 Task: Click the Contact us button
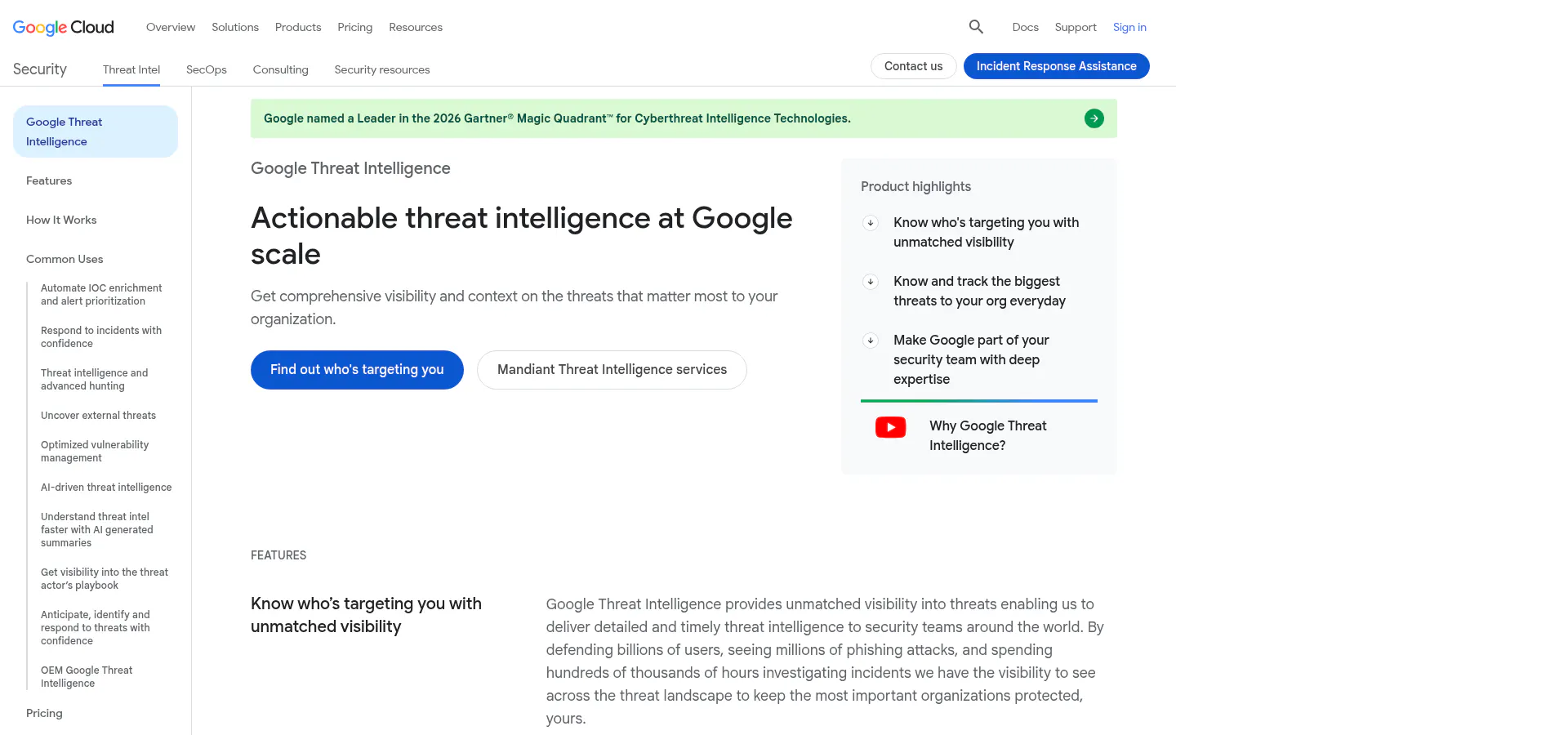914,66
